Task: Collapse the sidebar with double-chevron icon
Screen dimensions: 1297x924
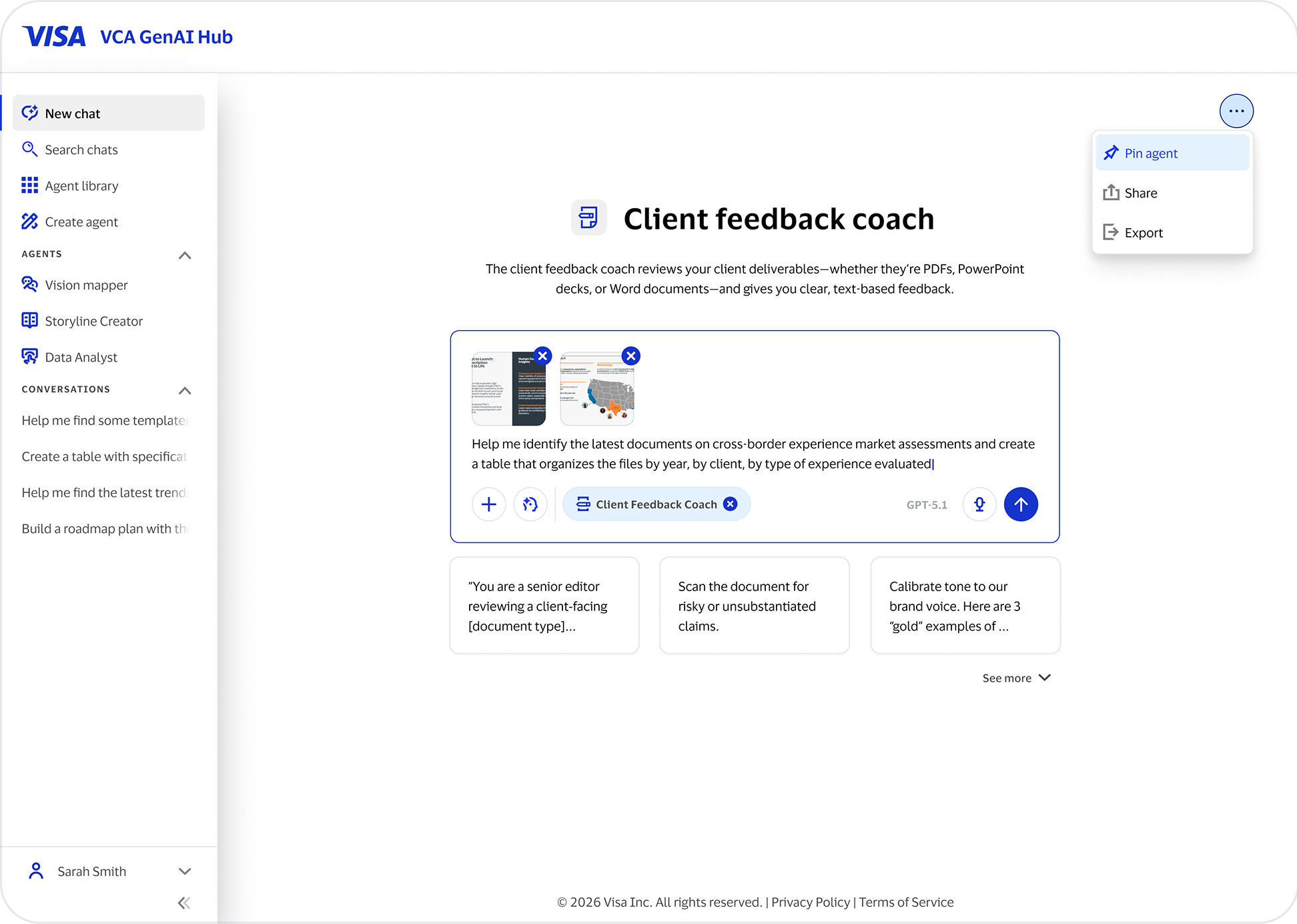Action: [x=184, y=903]
